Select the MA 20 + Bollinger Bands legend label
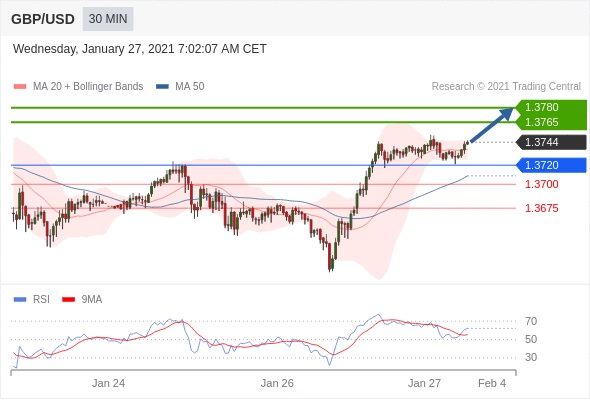 click(88, 87)
